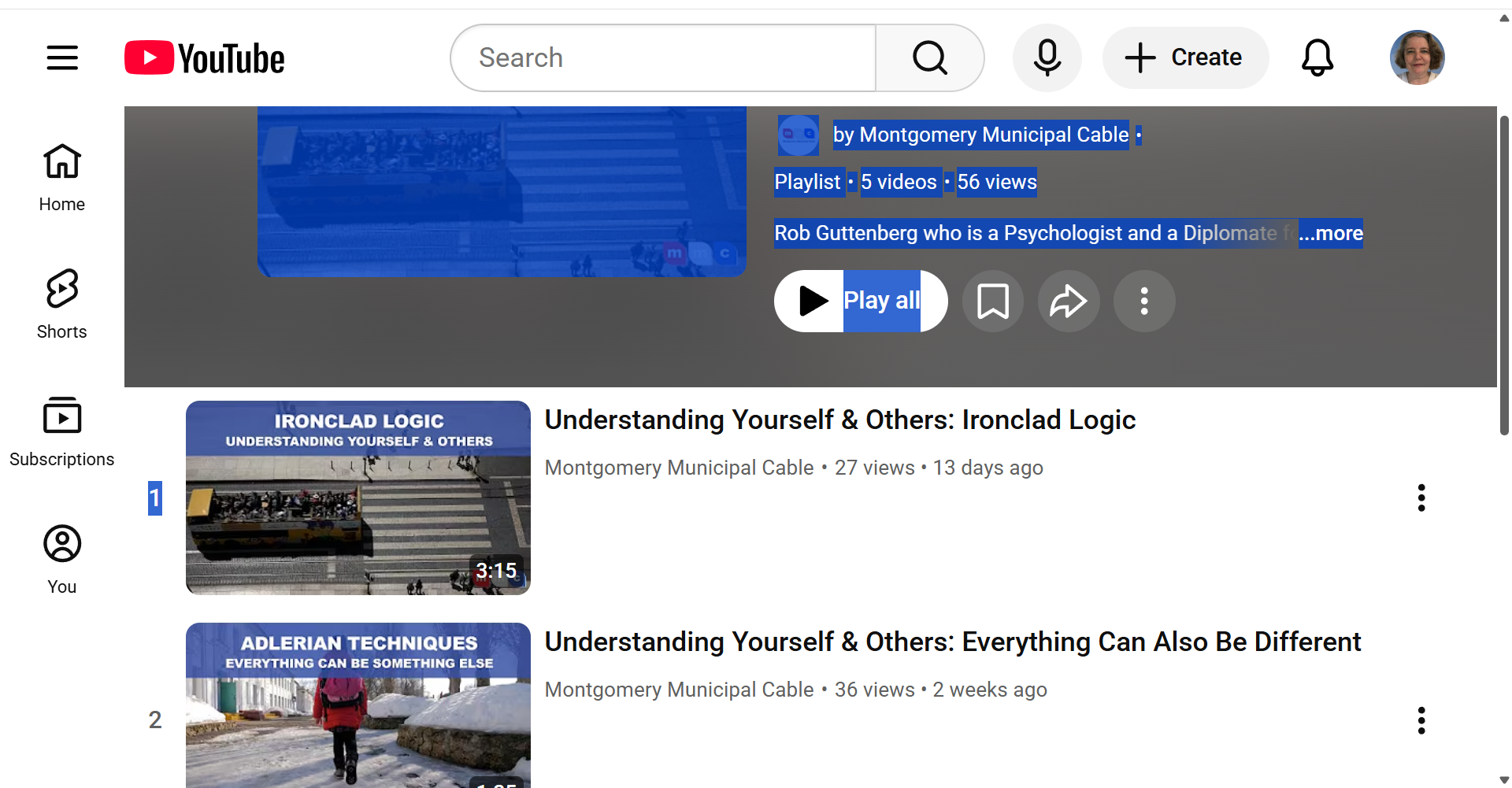Image resolution: width=1512 pixels, height=788 pixels.
Task: Click the vertical scrollbar thumb
Action: click(1504, 276)
